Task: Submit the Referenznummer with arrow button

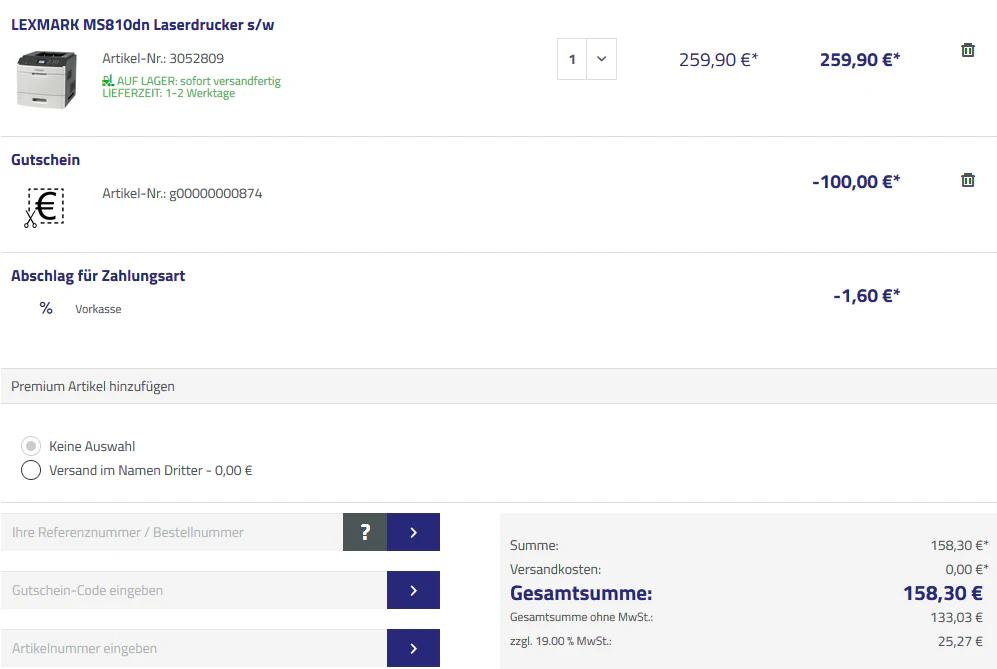Action: point(413,532)
